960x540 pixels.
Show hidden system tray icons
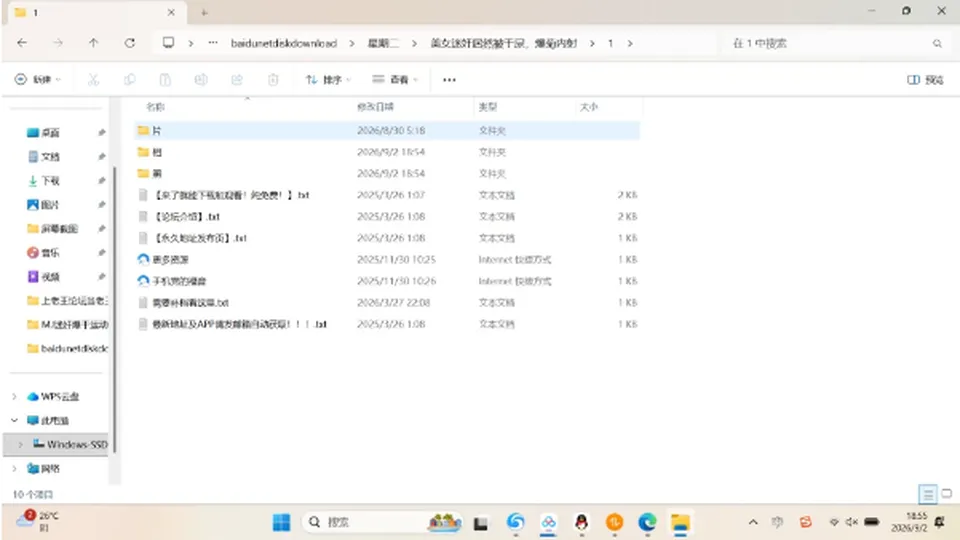click(753, 522)
